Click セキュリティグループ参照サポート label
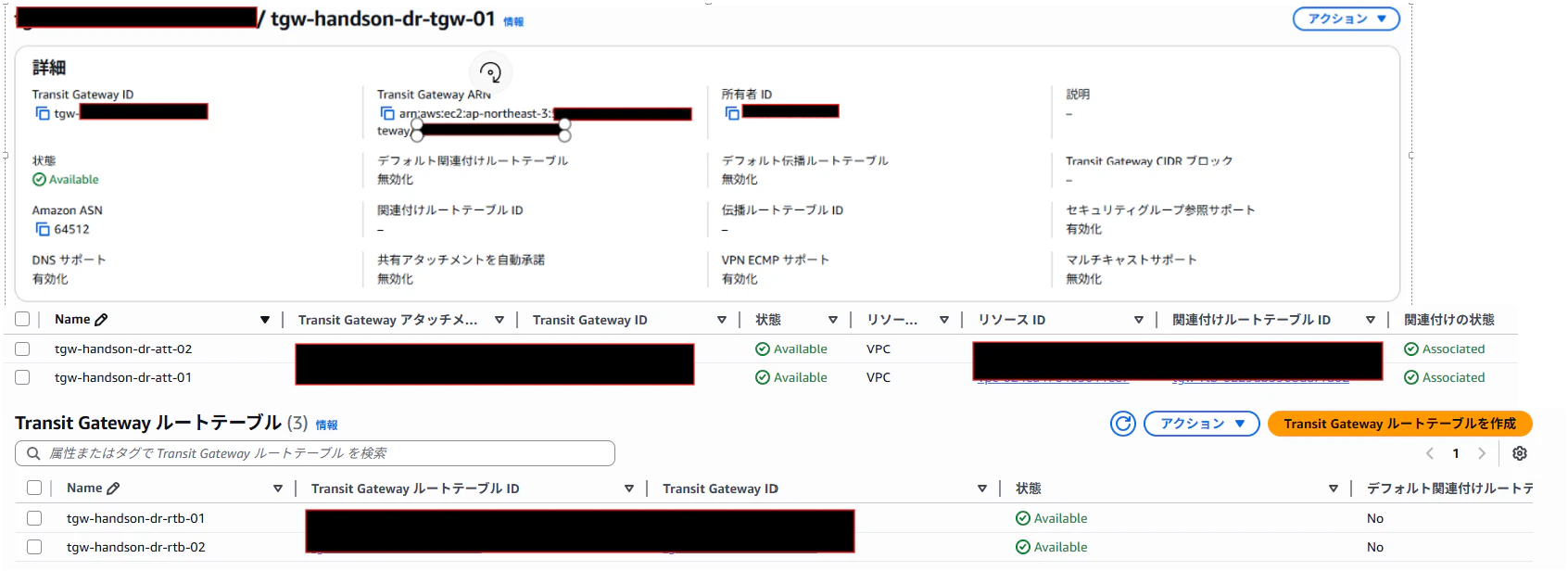Screen dimensions: 1568x571 [x=1160, y=210]
